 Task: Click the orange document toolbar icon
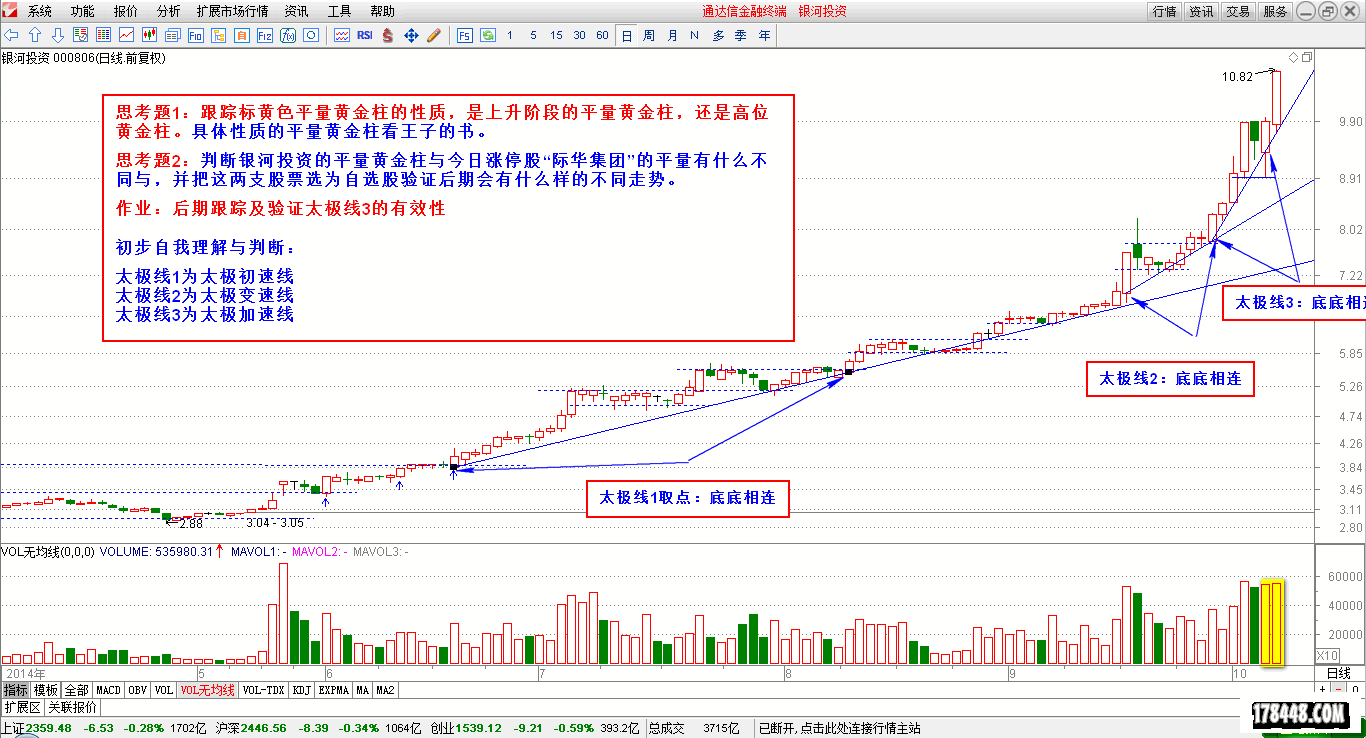241,35
